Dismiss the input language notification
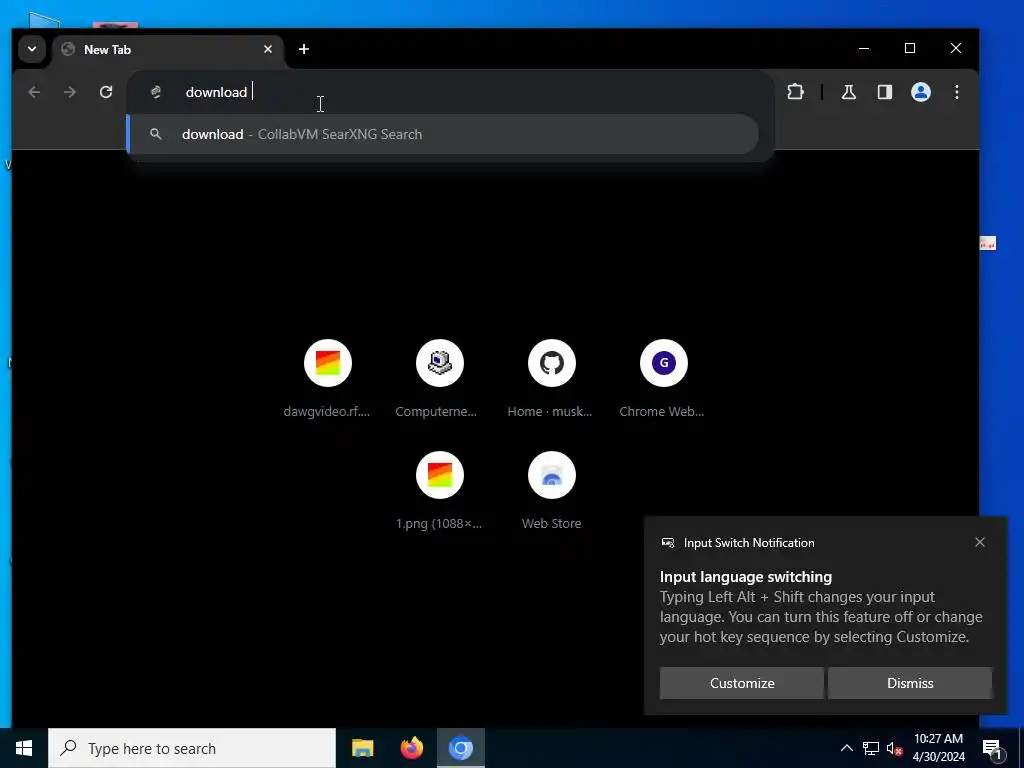Viewport: 1024px width, 768px height. [x=910, y=683]
